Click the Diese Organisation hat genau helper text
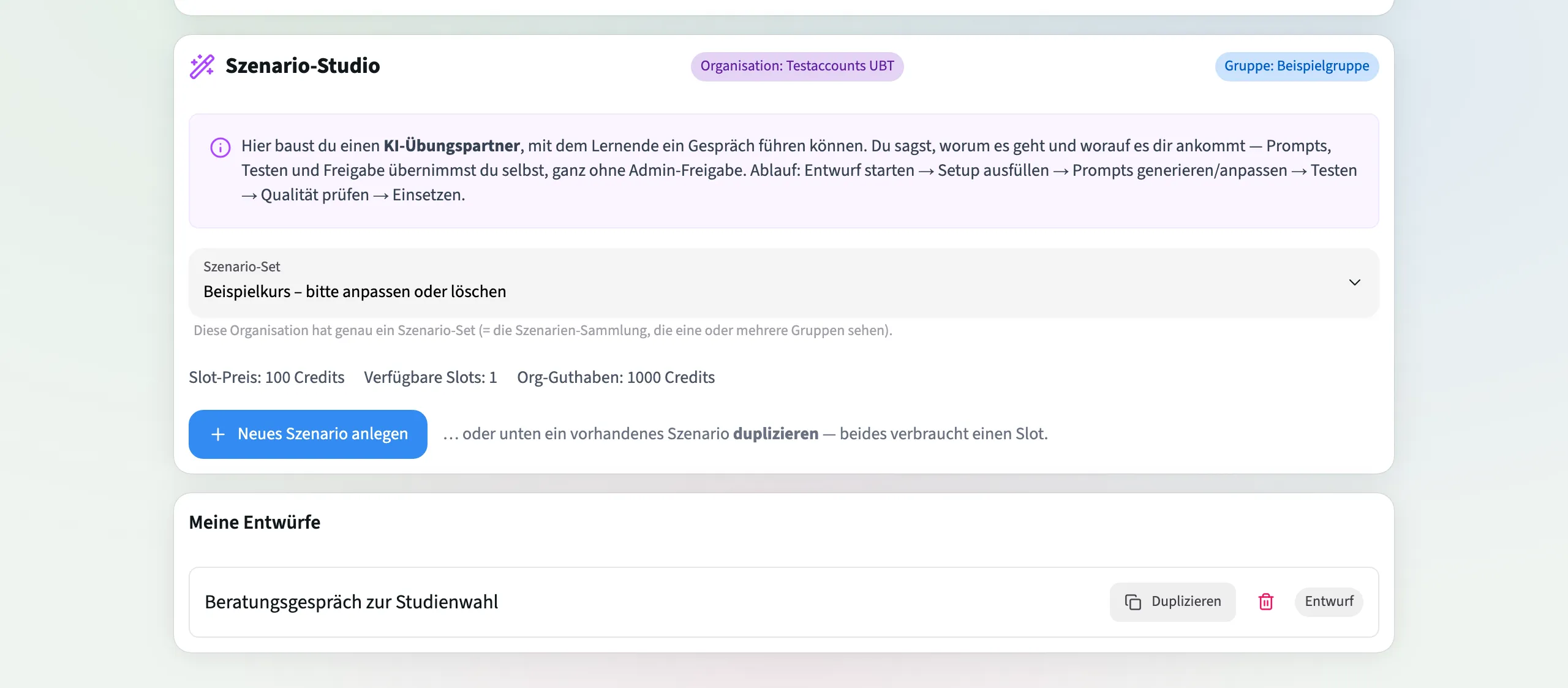The image size is (1568, 688). tap(543, 331)
